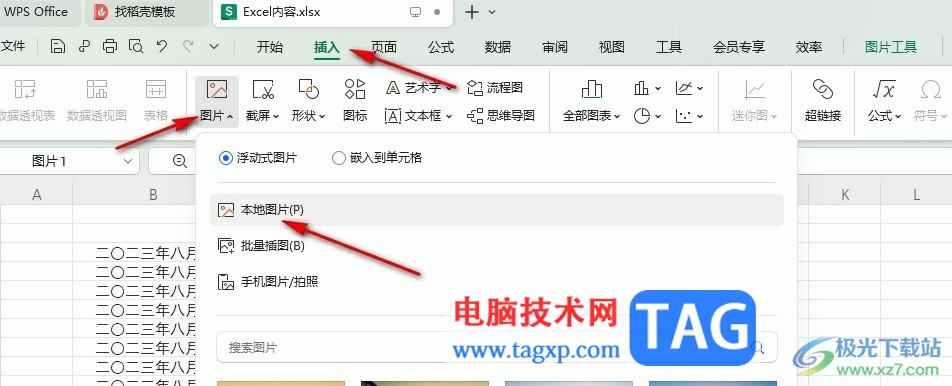Image resolution: width=952 pixels, height=386 pixels.
Task: Open the 艺术字 WordArt dropdown
Action: pos(418,88)
